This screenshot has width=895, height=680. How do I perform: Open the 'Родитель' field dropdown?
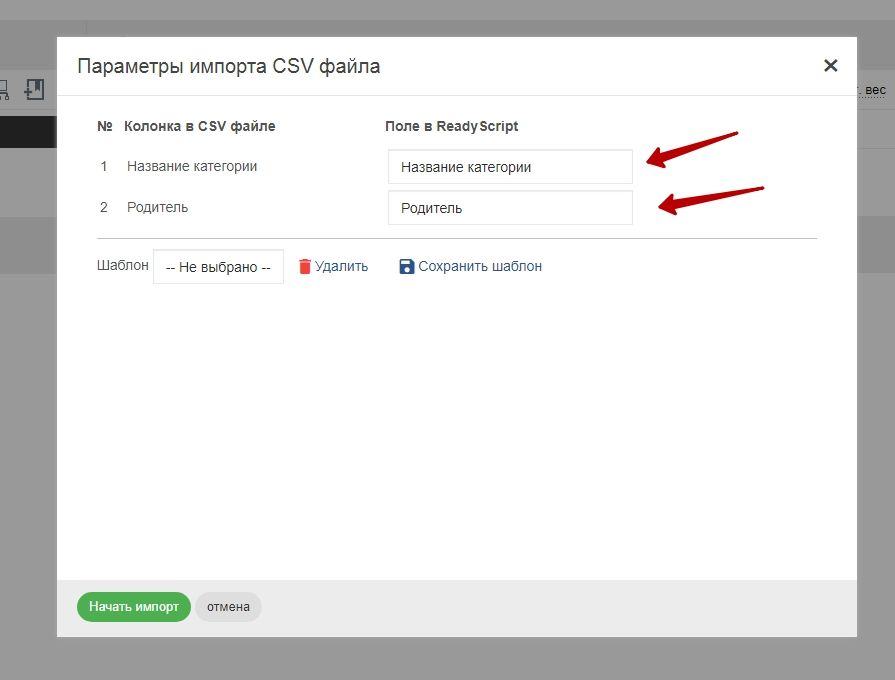(510, 208)
